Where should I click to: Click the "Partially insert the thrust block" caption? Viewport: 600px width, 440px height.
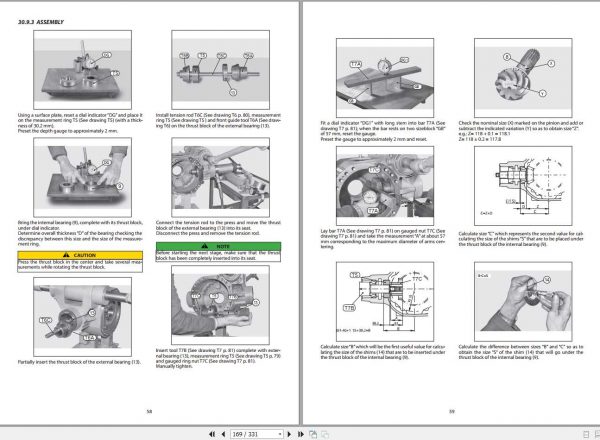click(79, 362)
